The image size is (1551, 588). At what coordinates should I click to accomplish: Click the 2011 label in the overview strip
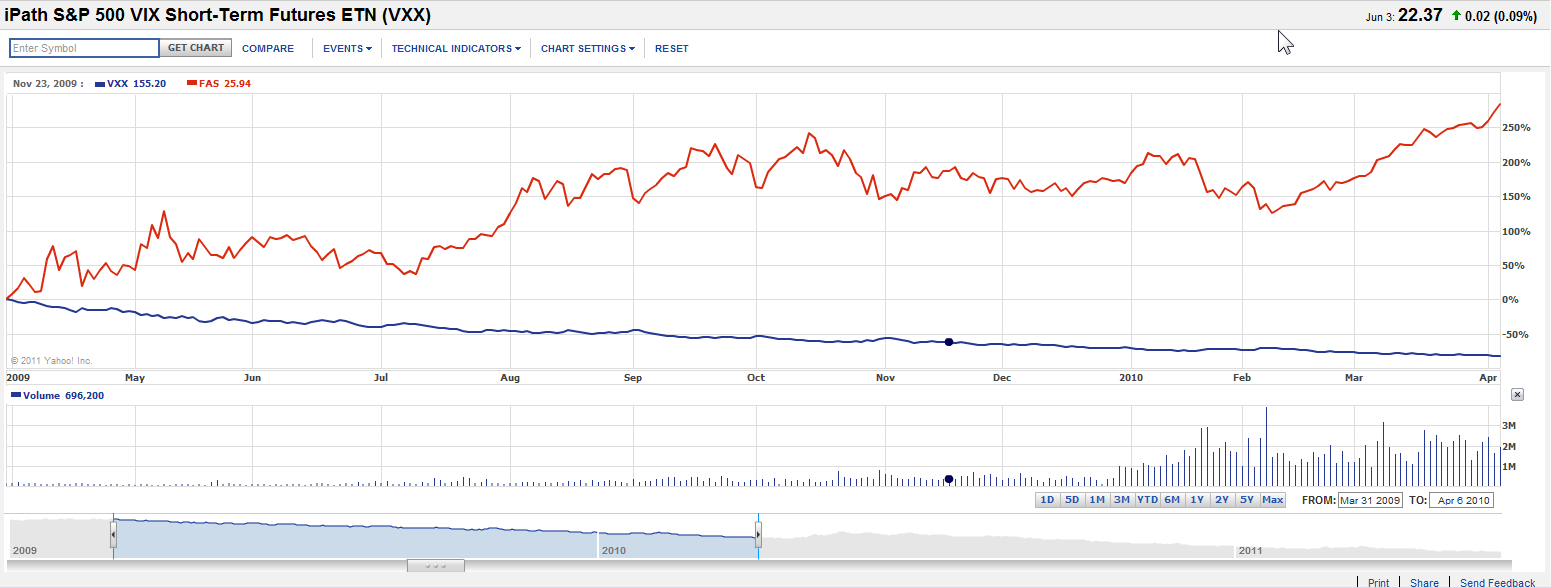(x=1251, y=551)
